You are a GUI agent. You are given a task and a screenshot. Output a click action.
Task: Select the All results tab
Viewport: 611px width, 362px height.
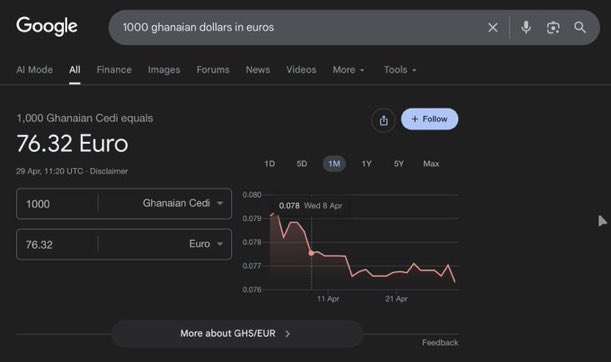click(74, 70)
